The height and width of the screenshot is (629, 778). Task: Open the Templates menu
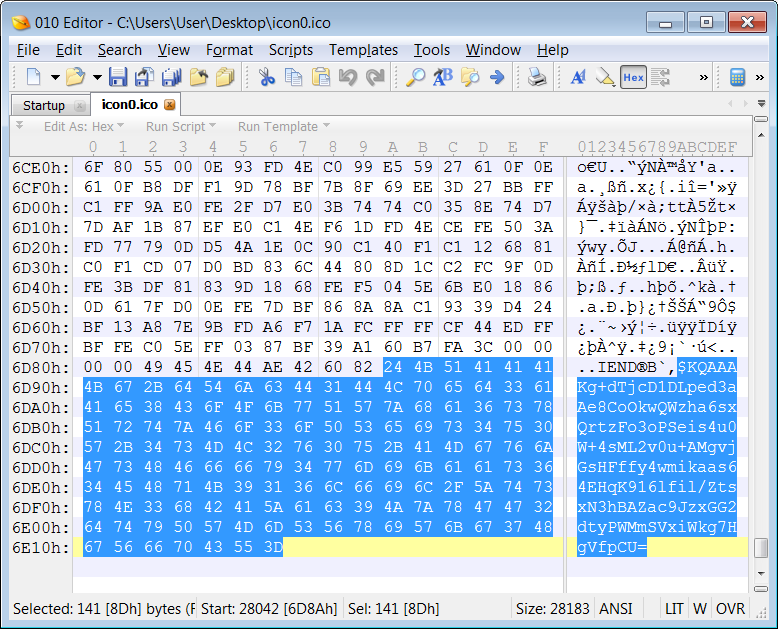363,50
